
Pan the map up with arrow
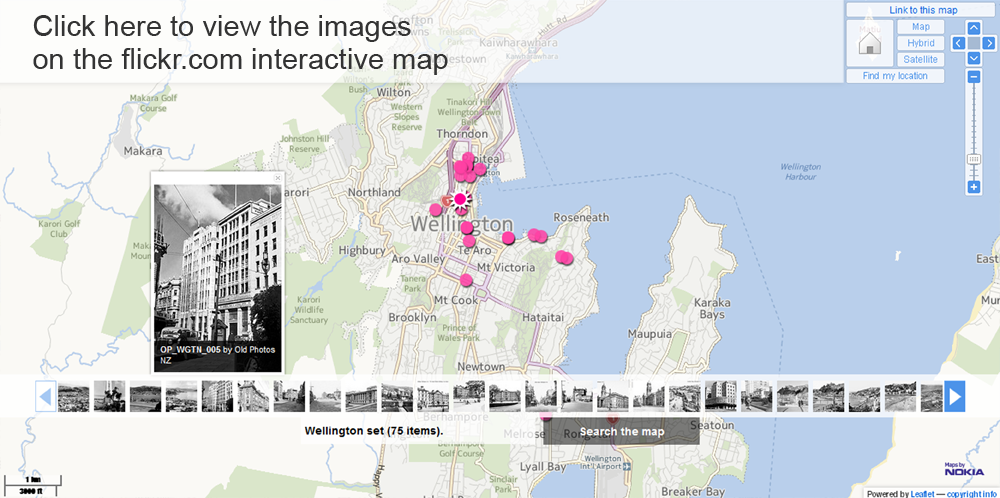pos(974,28)
